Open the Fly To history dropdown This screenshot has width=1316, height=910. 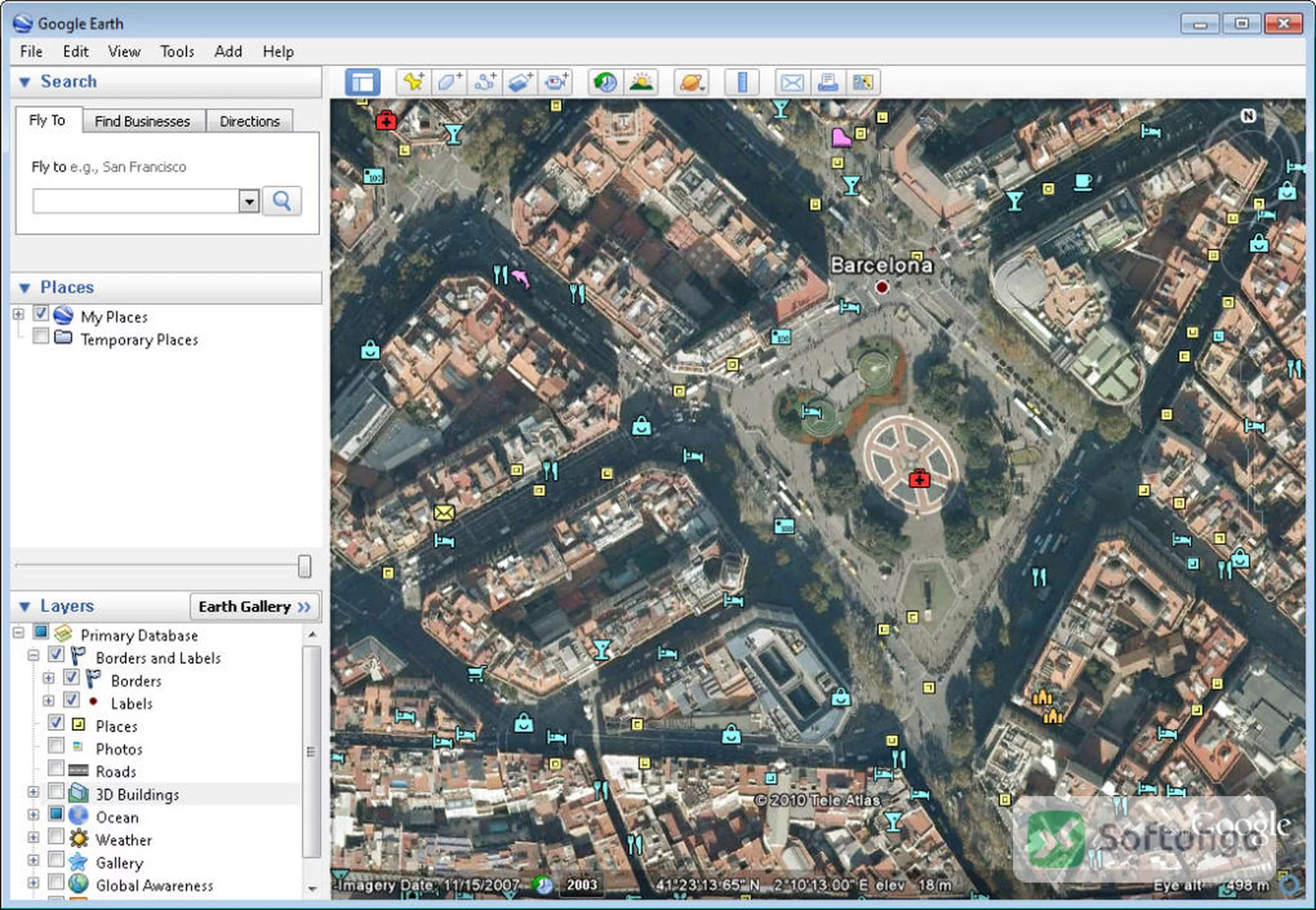pyautogui.click(x=249, y=202)
